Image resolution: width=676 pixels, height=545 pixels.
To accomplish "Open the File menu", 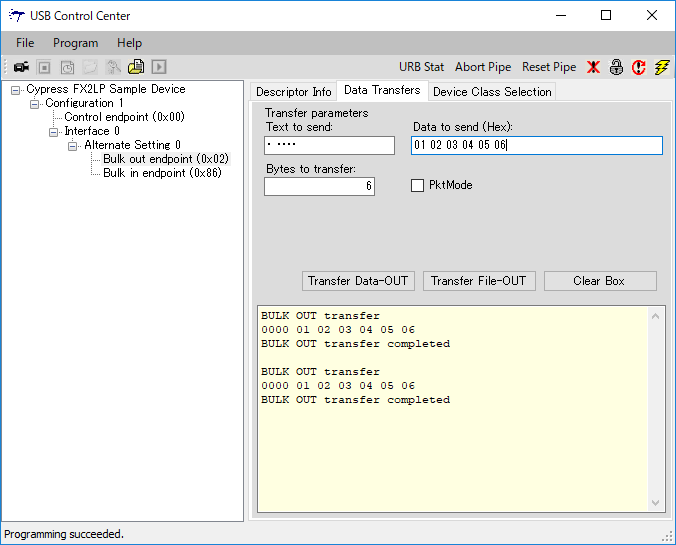I will pos(25,43).
